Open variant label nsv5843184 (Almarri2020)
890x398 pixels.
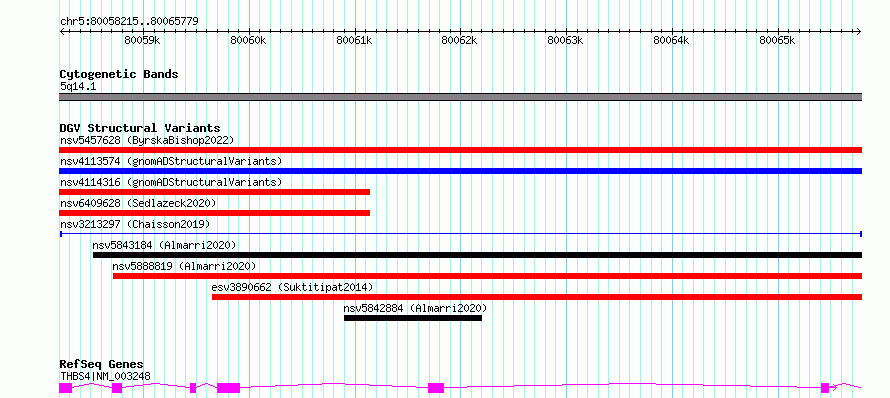click(x=164, y=245)
